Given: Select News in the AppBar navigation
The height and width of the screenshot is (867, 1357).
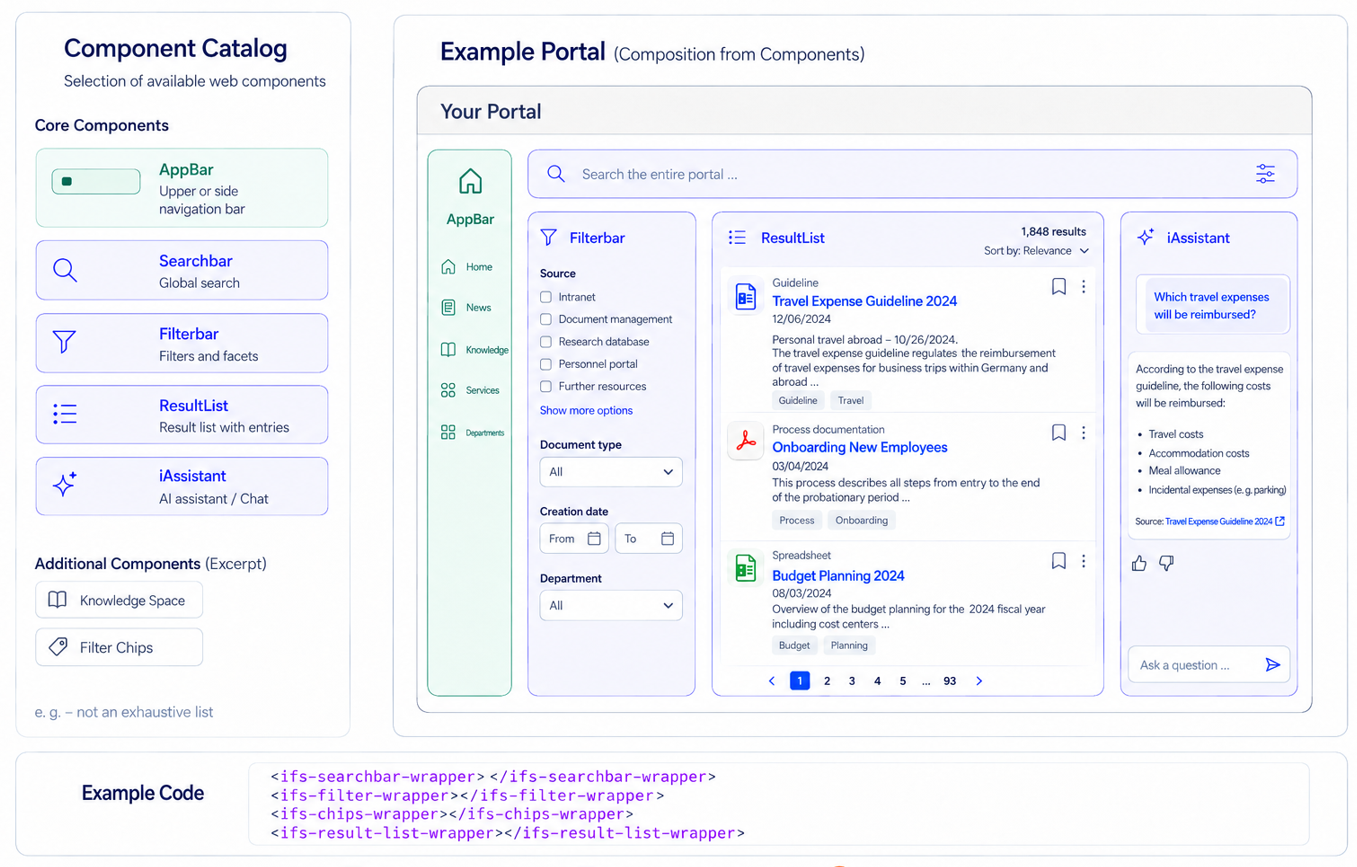Looking at the screenshot, I should (x=469, y=308).
